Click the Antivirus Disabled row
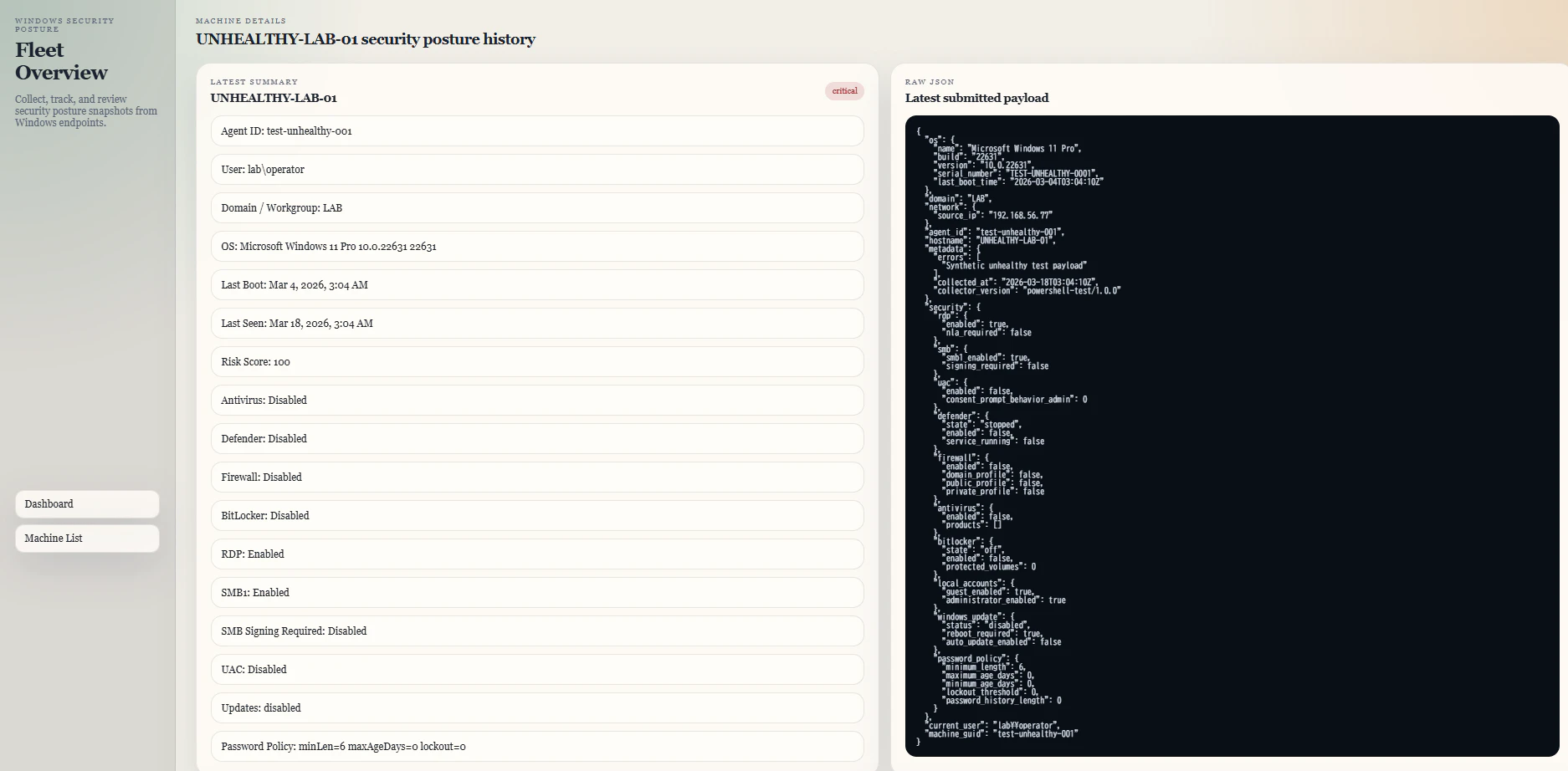The image size is (1568, 771). point(537,401)
